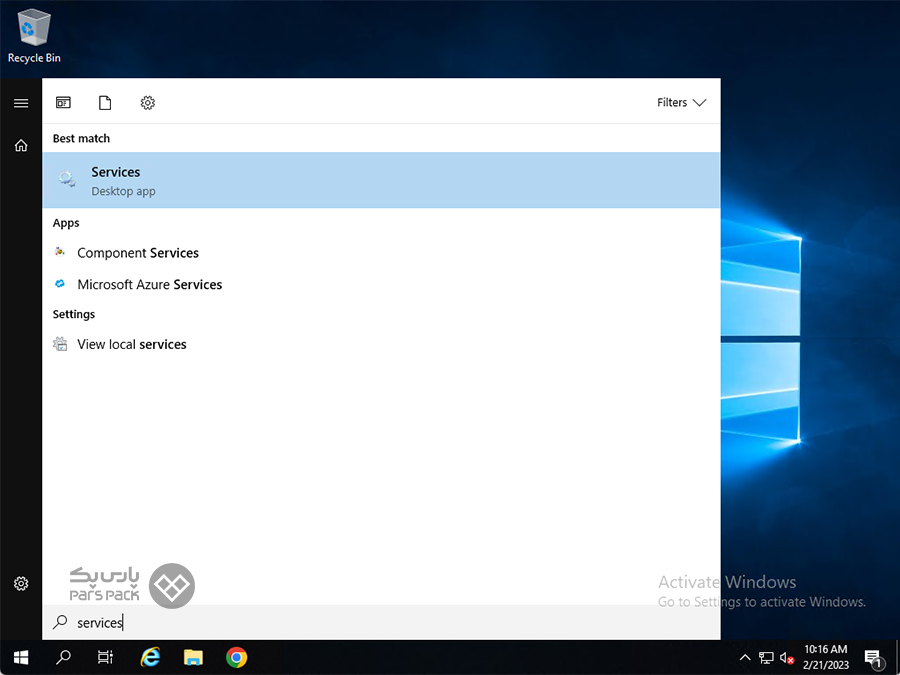
Task: Open the Services desktop app result
Action: pyautogui.click(x=381, y=180)
